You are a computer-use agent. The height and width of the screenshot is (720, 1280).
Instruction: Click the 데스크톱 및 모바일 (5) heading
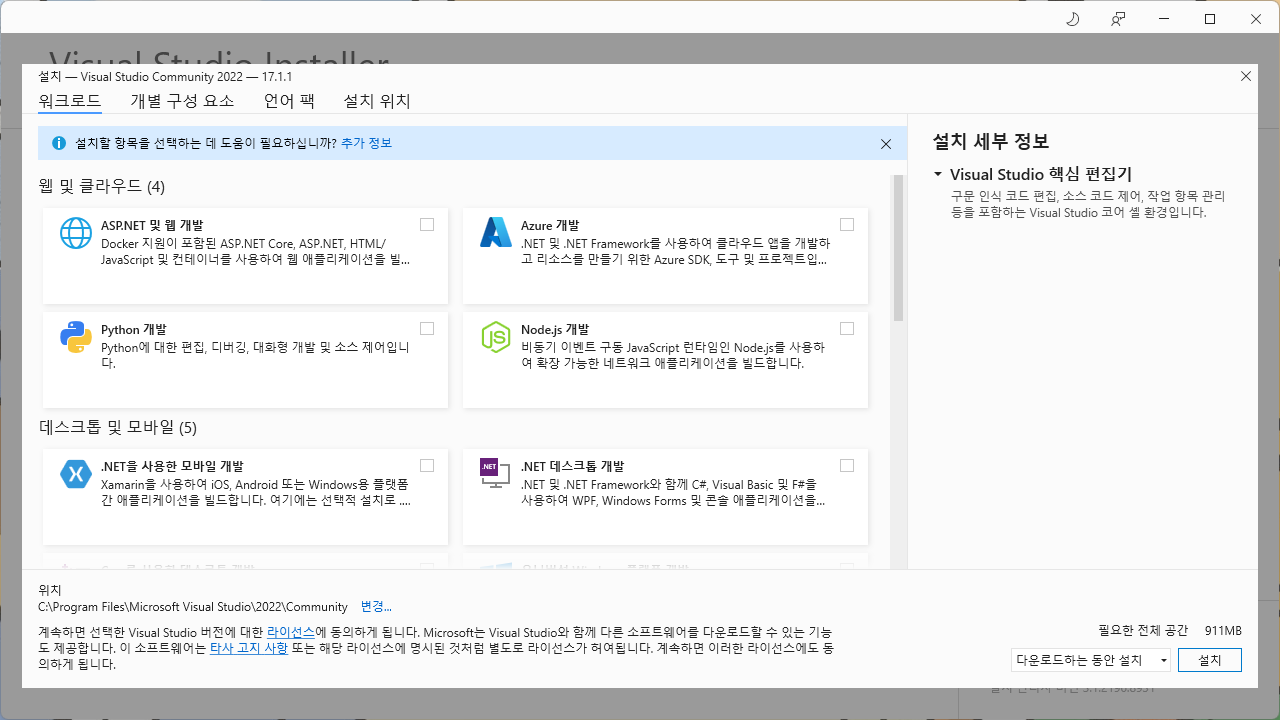118,428
